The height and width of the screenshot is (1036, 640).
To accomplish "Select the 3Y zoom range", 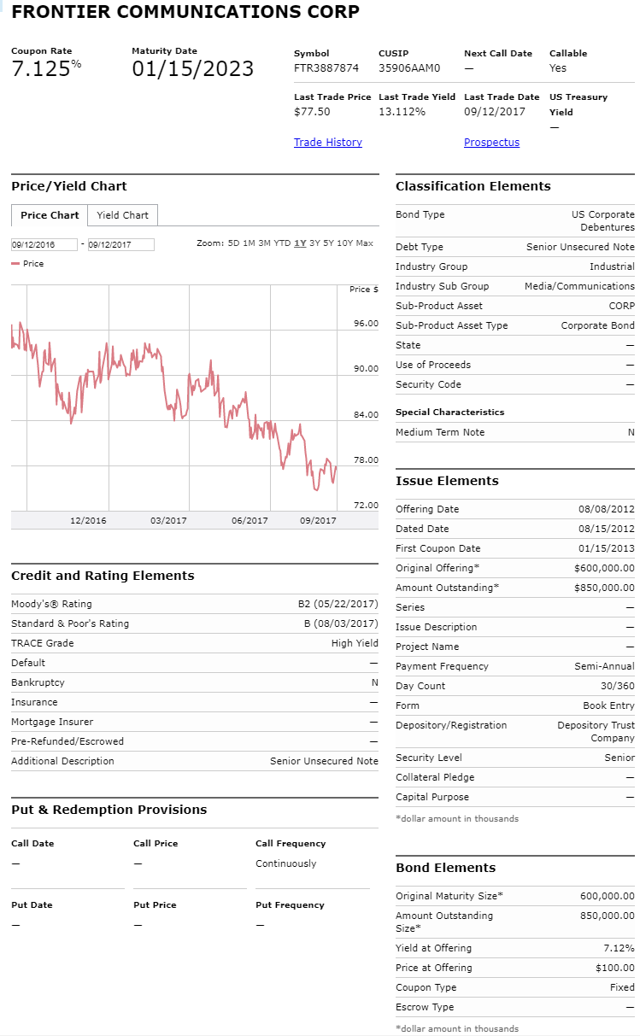I will tap(314, 243).
